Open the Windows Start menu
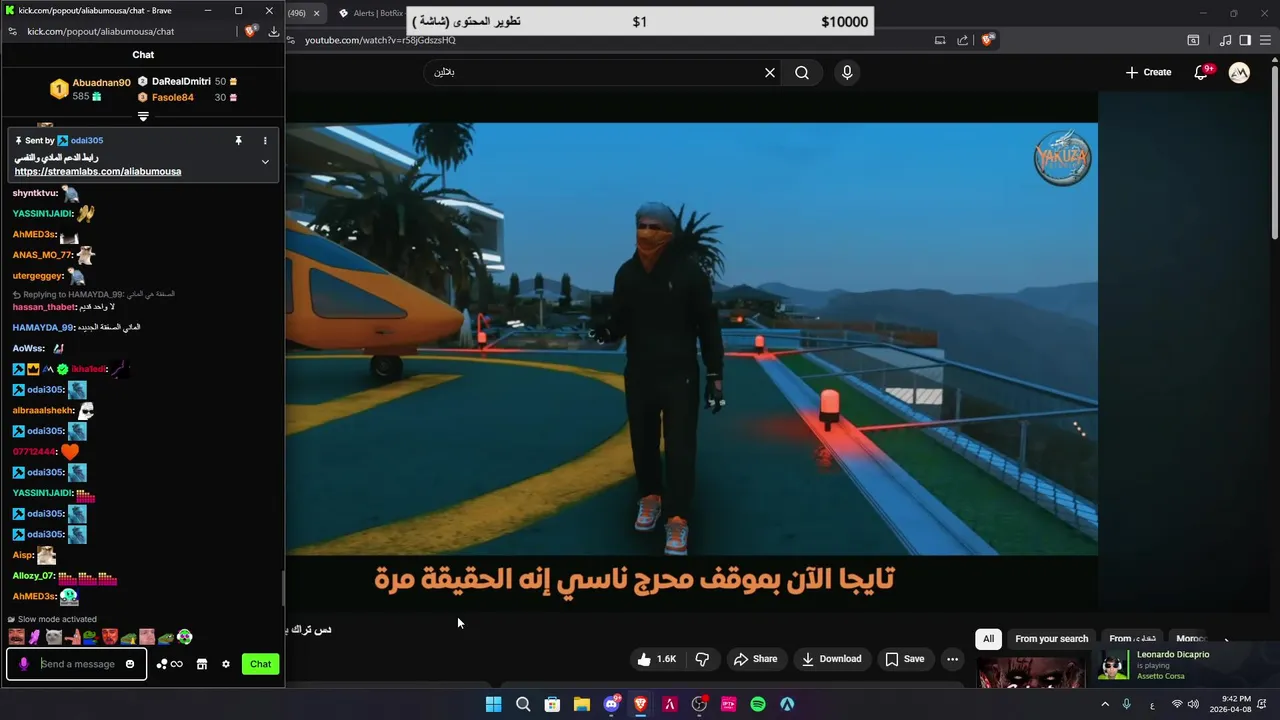 [x=493, y=704]
